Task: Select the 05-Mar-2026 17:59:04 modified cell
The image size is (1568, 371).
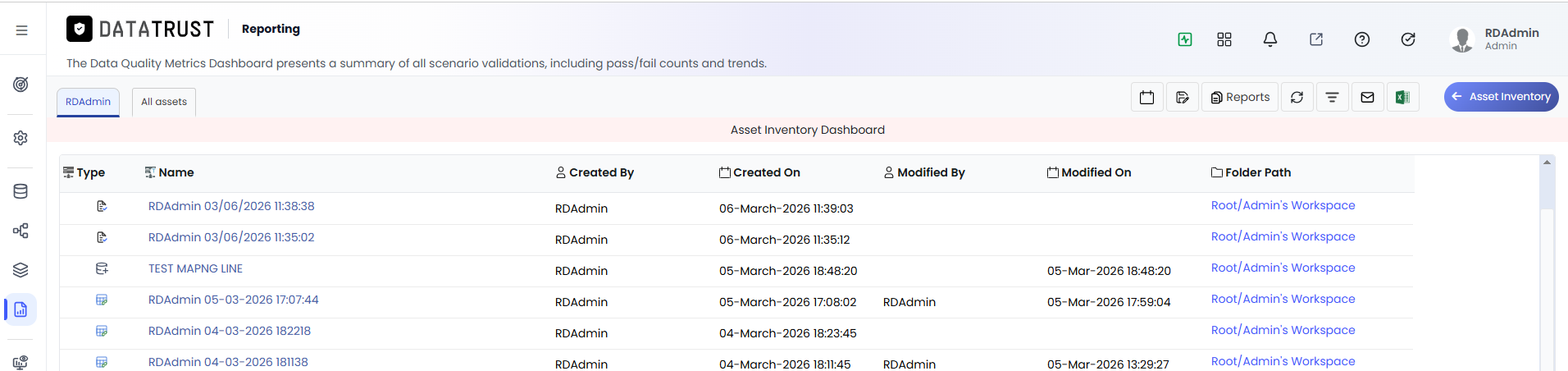Action: coord(1109,302)
